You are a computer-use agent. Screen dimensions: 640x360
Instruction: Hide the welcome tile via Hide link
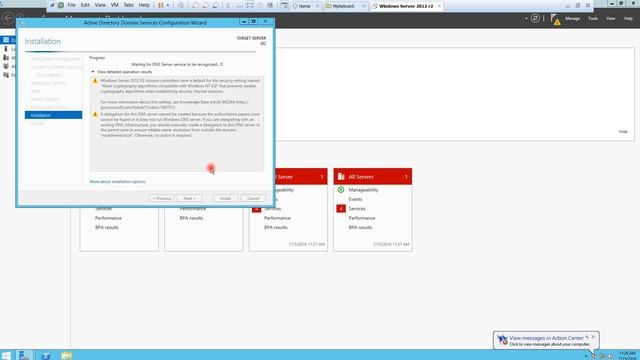coord(623,131)
